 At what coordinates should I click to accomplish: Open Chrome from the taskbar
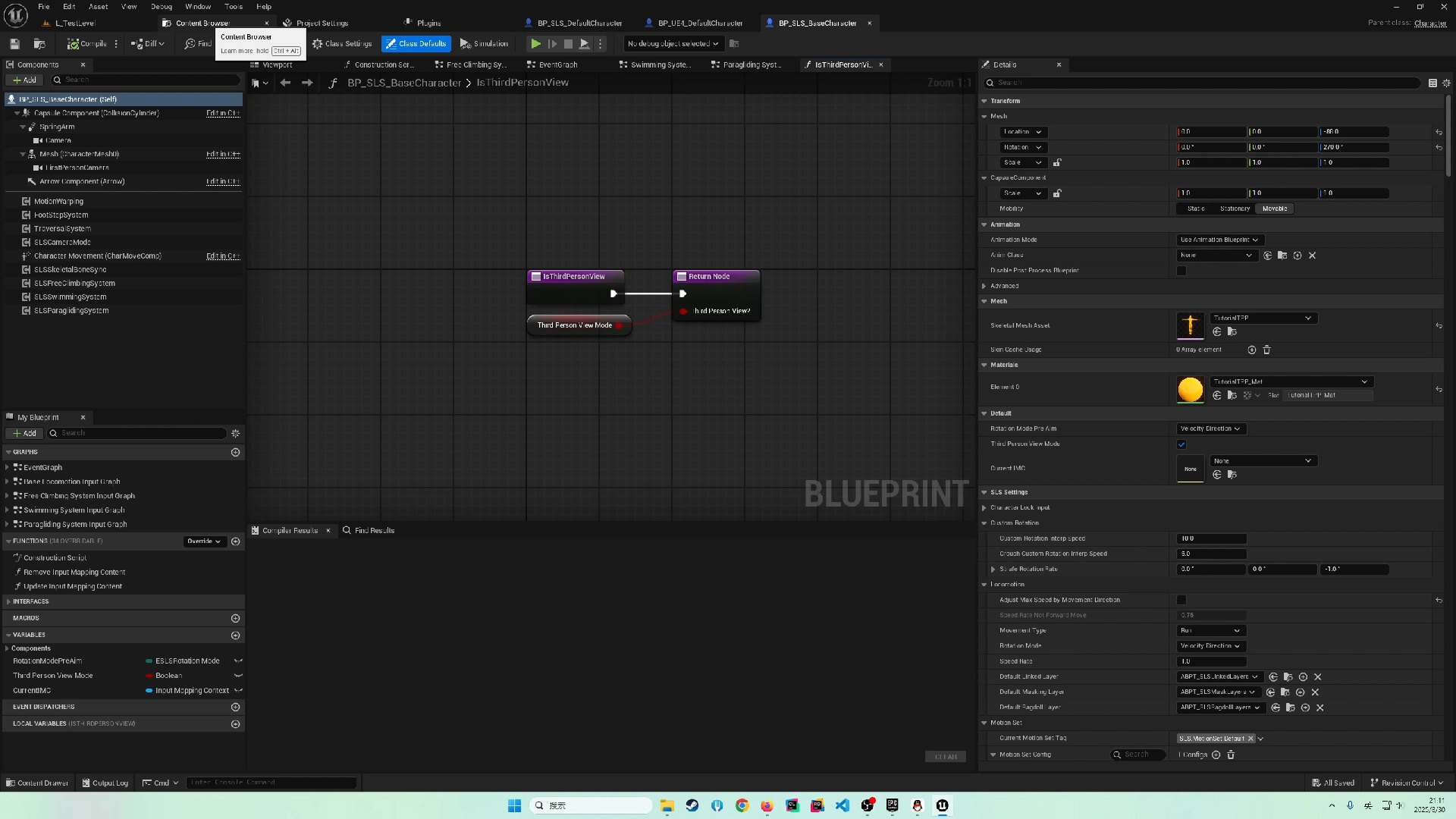tap(742, 806)
